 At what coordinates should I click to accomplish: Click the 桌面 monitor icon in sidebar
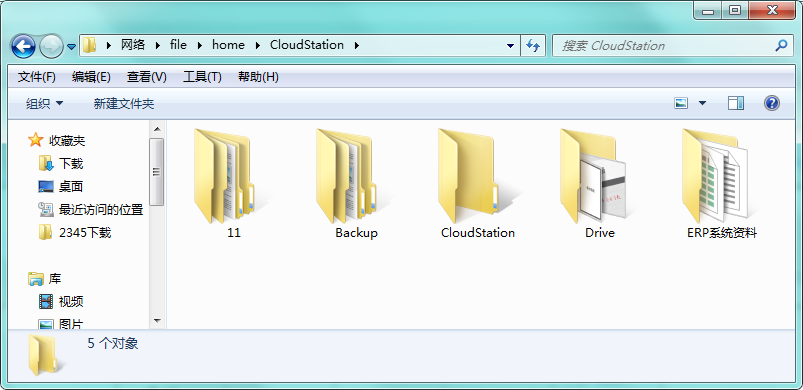click(x=46, y=187)
